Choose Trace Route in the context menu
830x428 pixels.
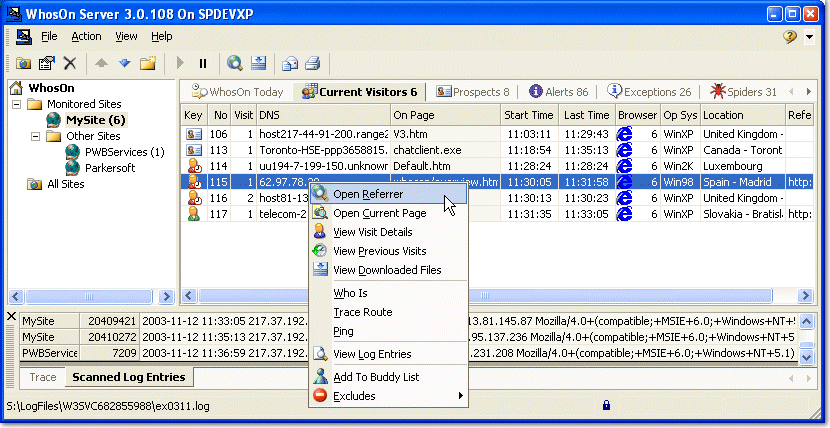point(362,312)
